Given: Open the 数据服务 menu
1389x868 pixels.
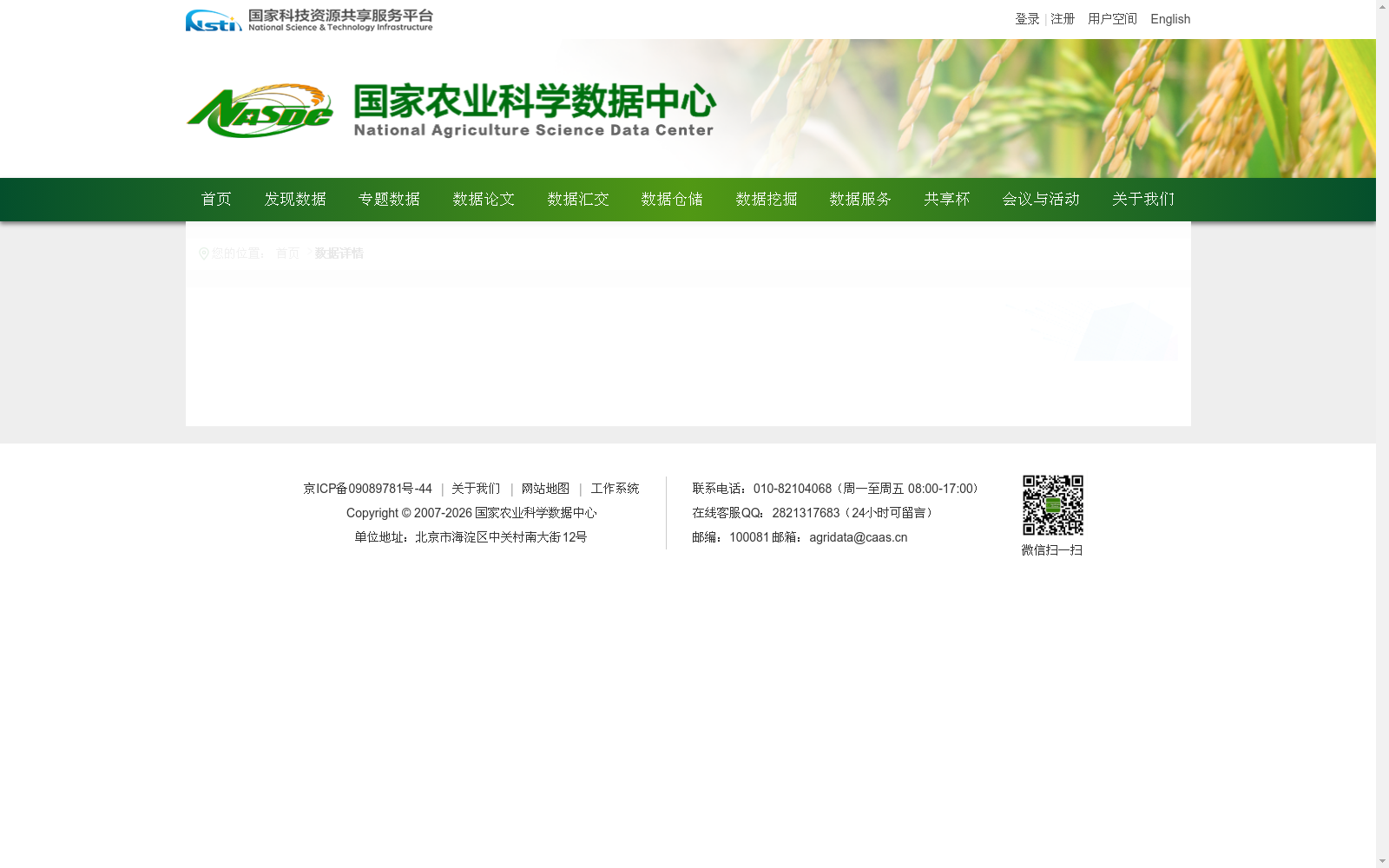Looking at the screenshot, I should tap(860, 200).
